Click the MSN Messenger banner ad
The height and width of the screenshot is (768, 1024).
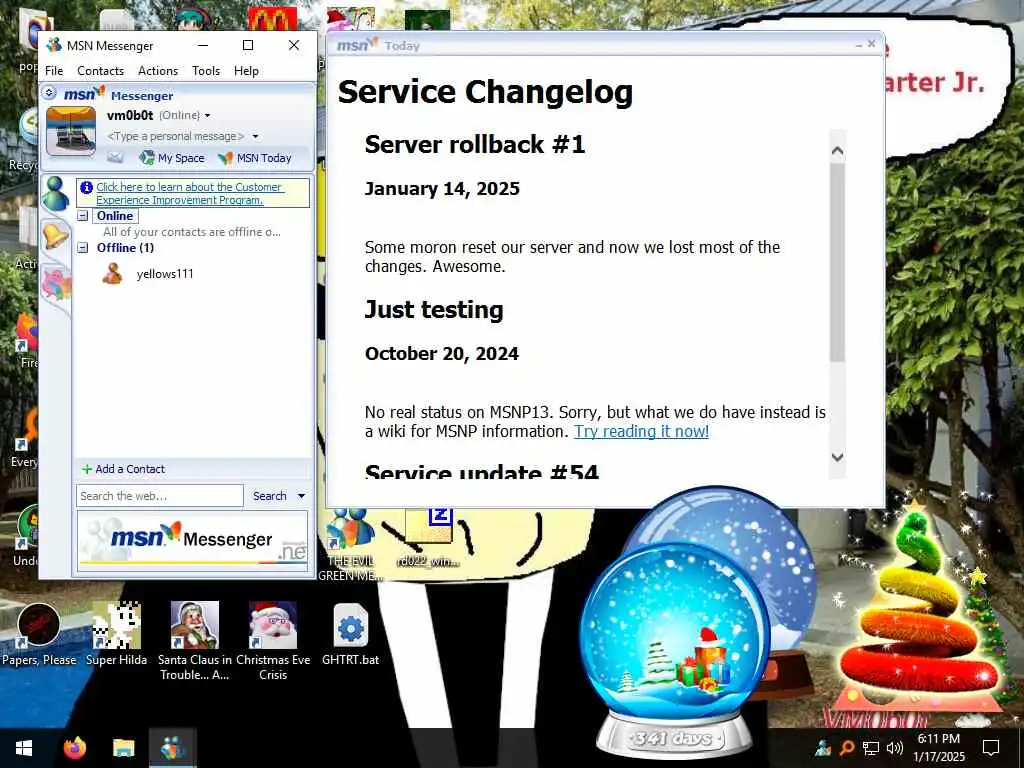point(193,541)
